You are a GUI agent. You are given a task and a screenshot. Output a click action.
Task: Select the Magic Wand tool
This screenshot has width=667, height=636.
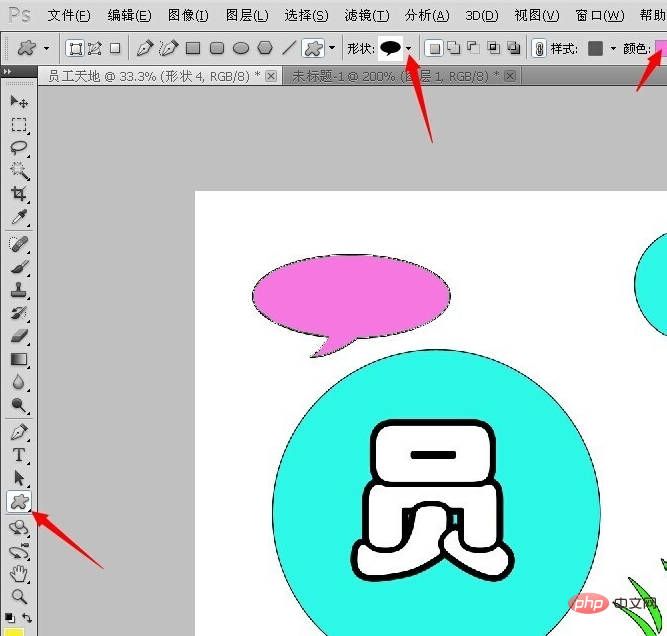[x=19, y=171]
